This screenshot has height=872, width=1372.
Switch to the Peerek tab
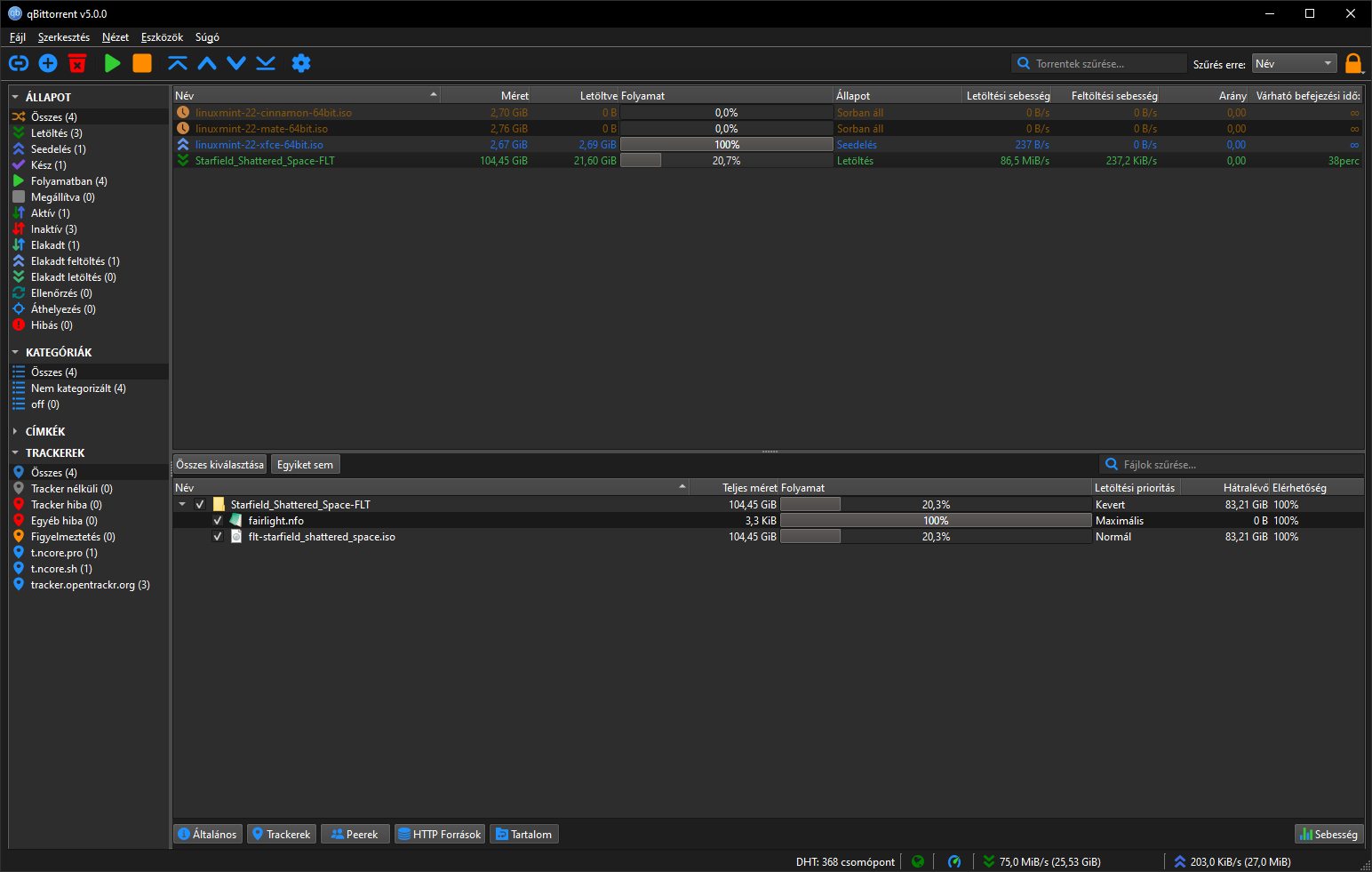(x=355, y=834)
